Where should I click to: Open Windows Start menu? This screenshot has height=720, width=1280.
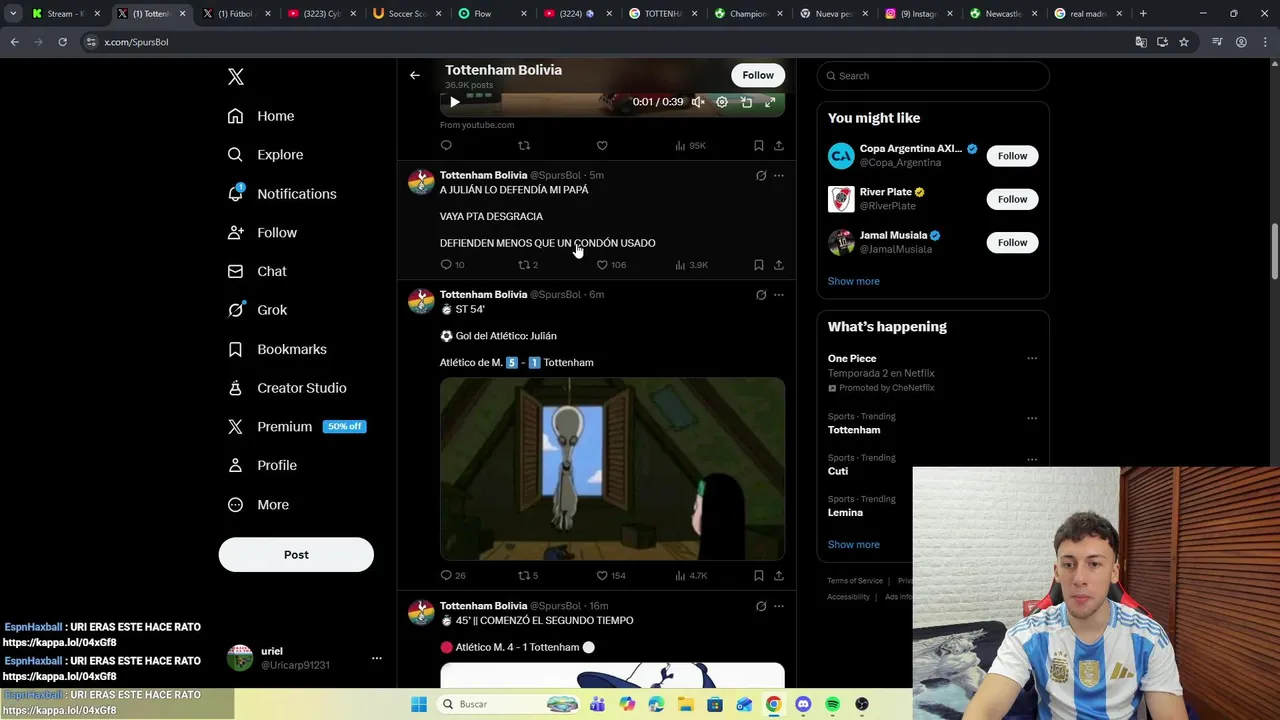coord(419,704)
